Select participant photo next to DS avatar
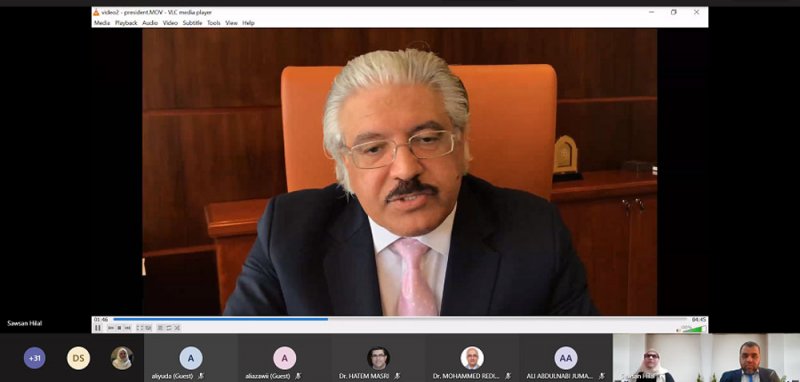 [x=122, y=358]
